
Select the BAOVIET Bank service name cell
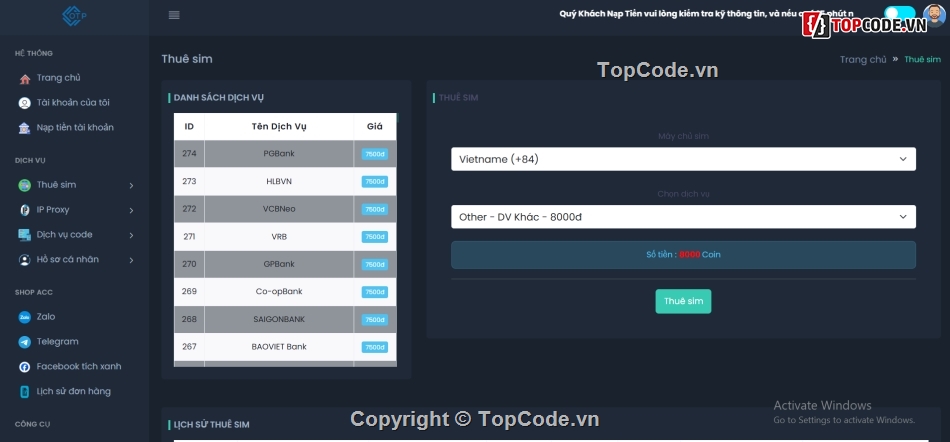pos(279,347)
